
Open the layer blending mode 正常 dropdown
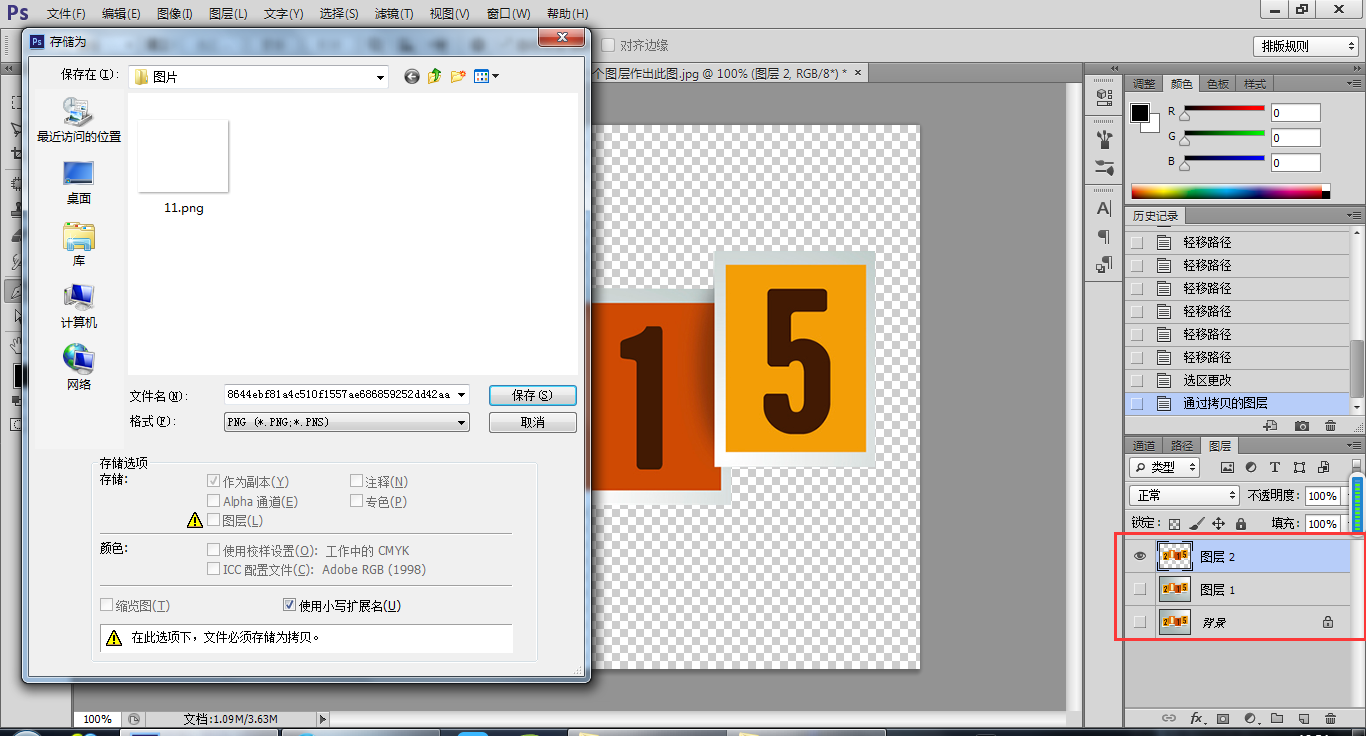coord(1184,494)
